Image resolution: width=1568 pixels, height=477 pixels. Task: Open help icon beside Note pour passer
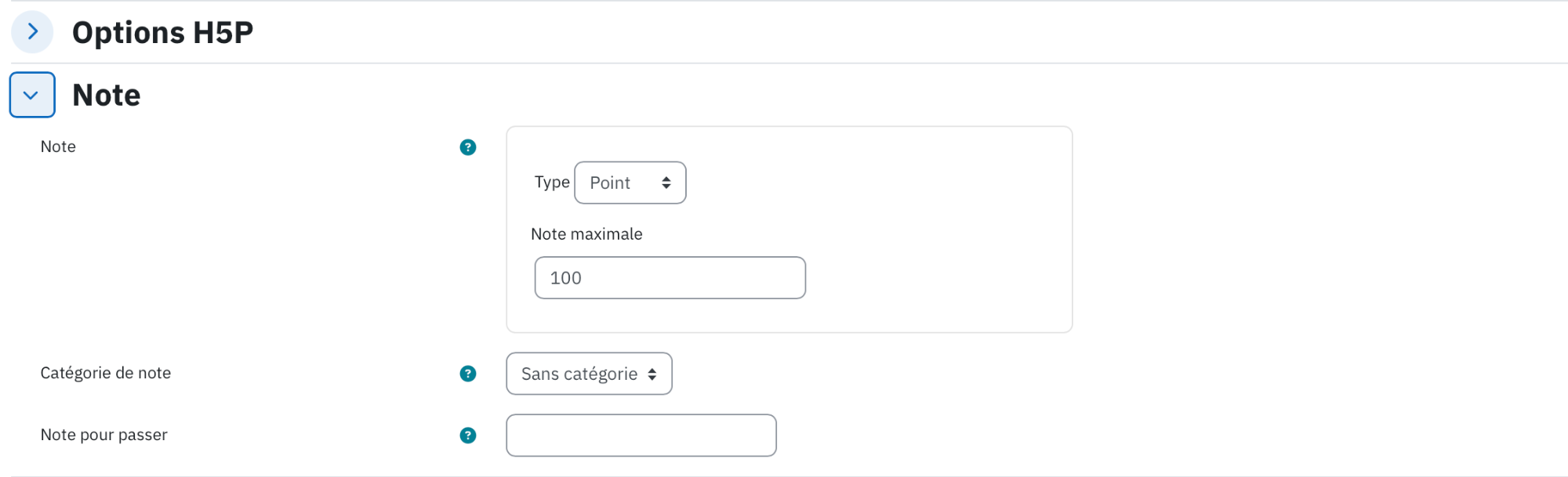pyautogui.click(x=468, y=435)
